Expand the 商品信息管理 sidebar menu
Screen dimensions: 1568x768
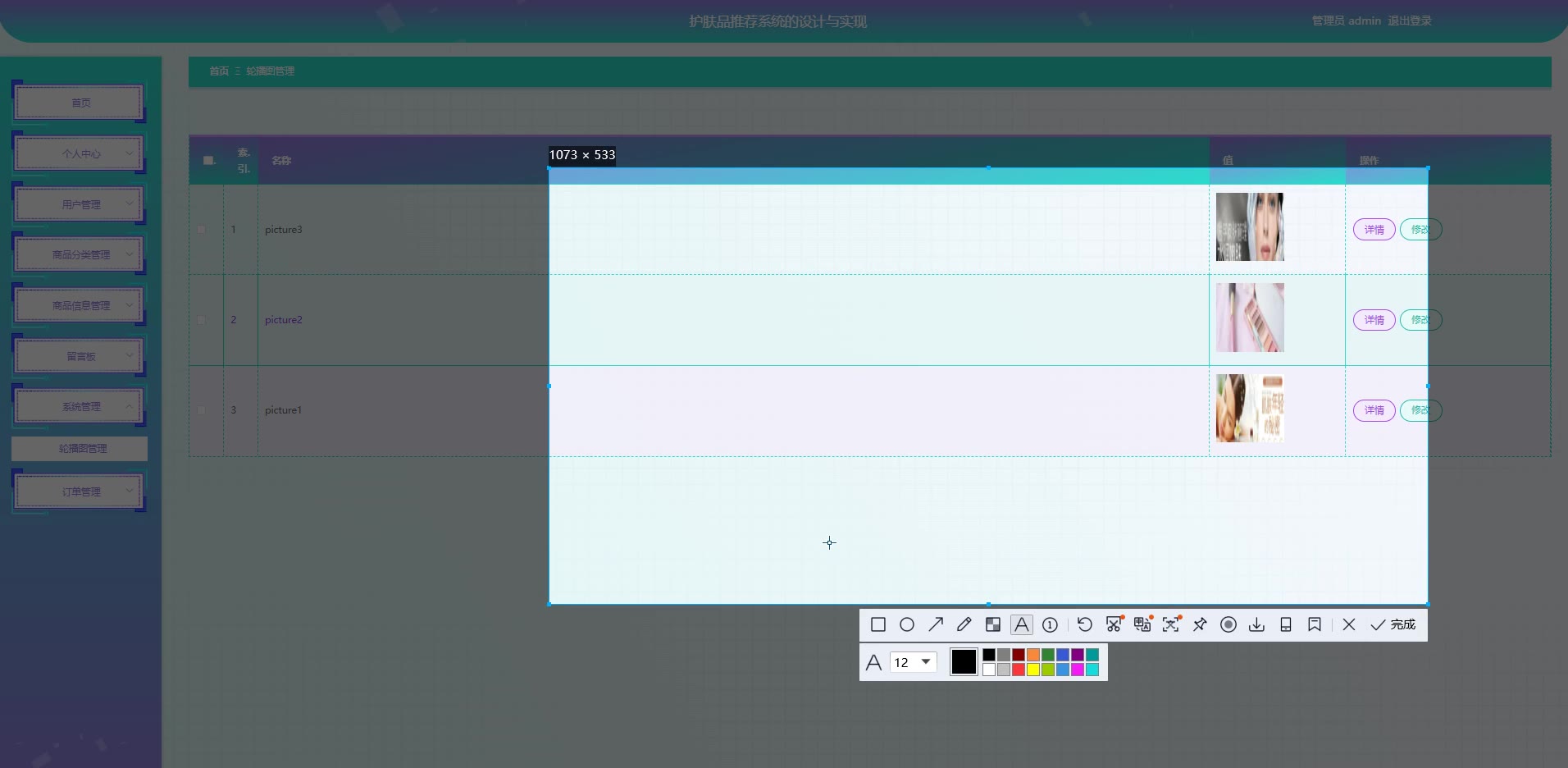pyautogui.click(x=80, y=305)
